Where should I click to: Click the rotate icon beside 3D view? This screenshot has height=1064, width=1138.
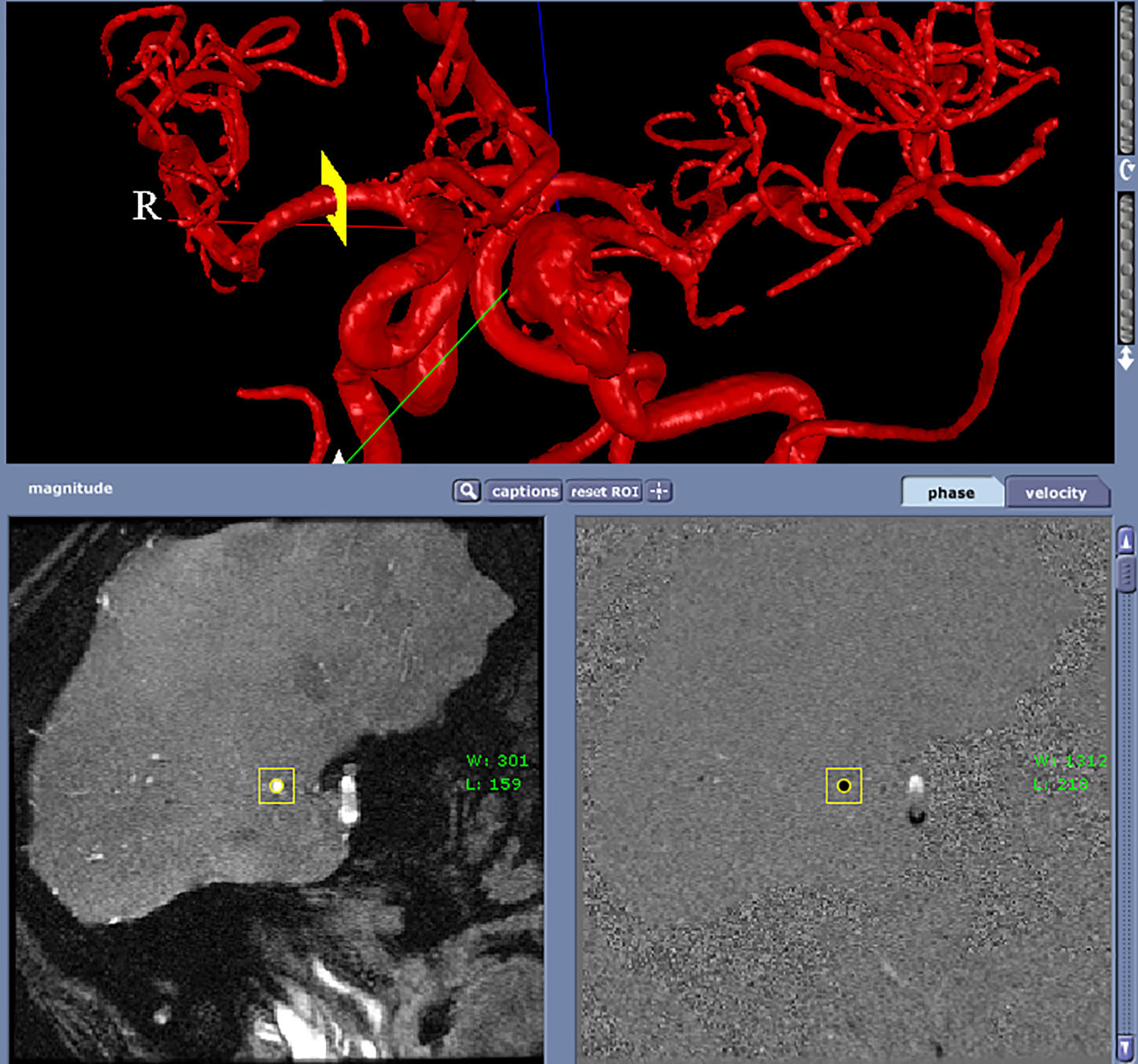click(1127, 169)
